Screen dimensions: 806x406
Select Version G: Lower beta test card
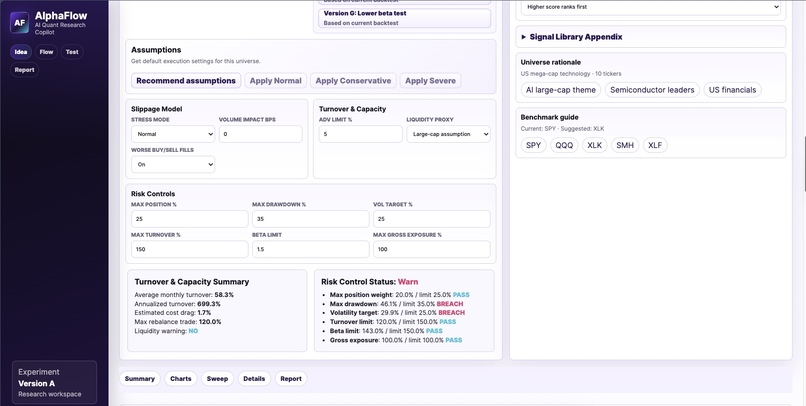click(x=405, y=18)
